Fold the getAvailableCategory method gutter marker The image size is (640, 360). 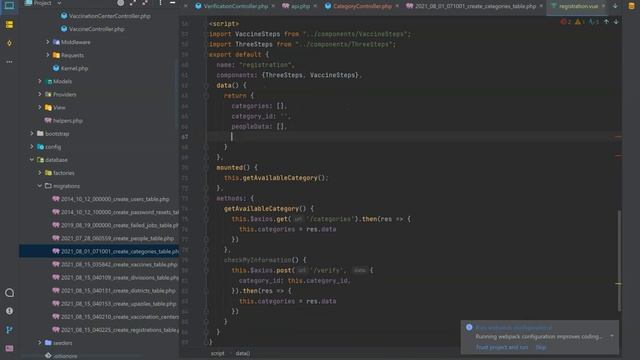tap(206, 209)
